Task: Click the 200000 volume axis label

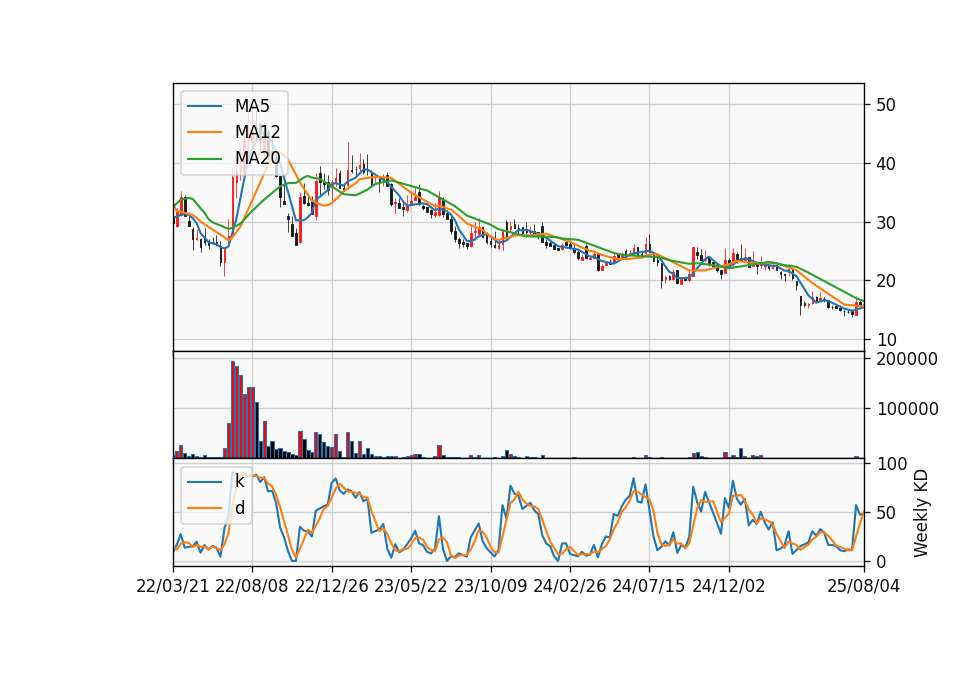Action: pyautogui.click(x=907, y=359)
